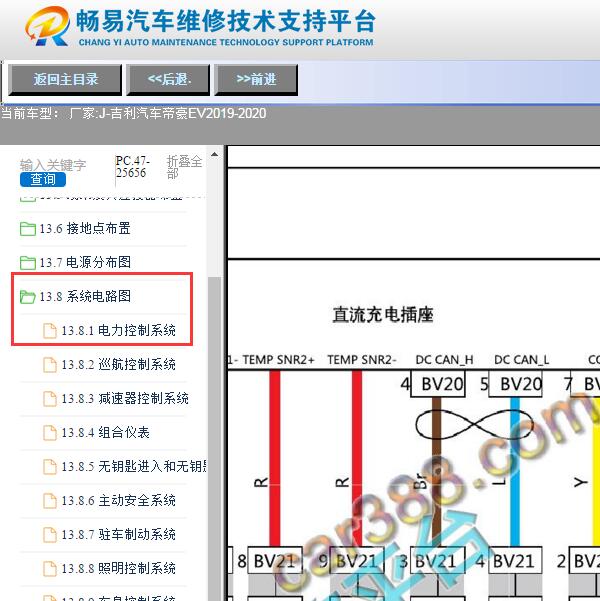Click the 畅易汽车维修技术支持平台 title

click(x=226, y=21)
